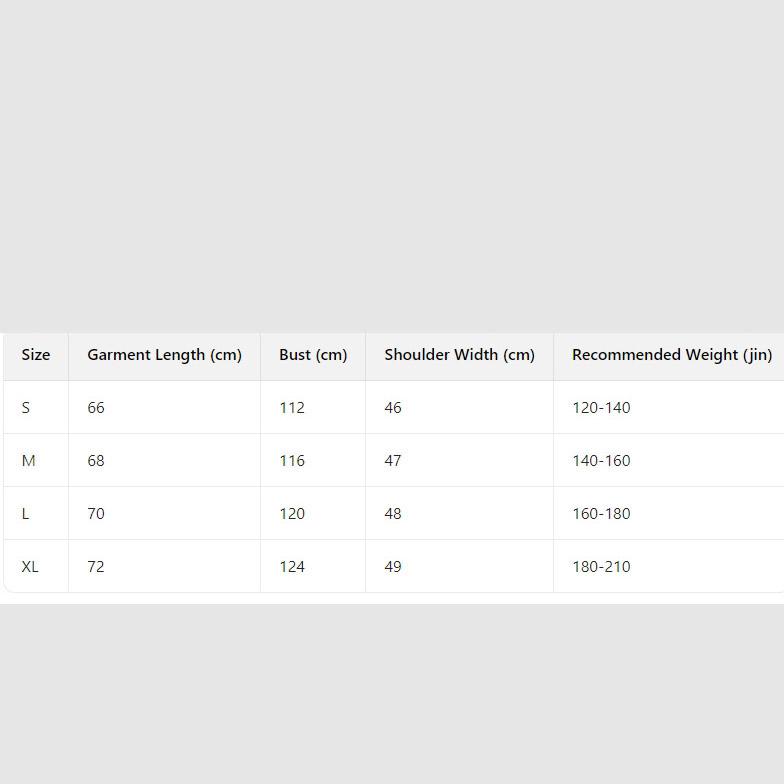Select the bust value 124
Screen dimensions: 784x784
[292, 567]
